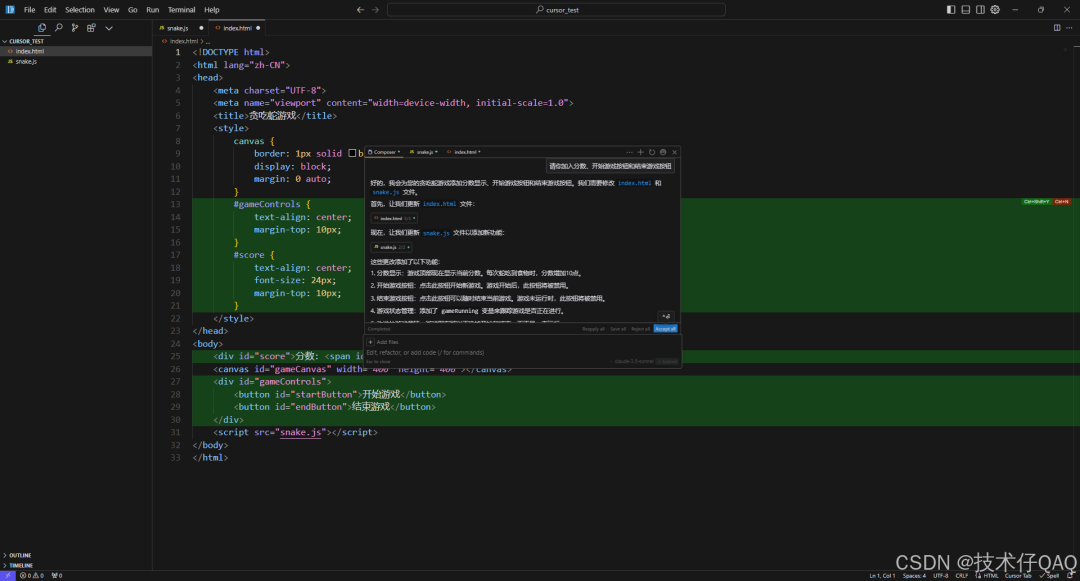Open the Run menu
Viewport: 1080px width, 581px height.
pyautogui.click(x=153, y=10)
